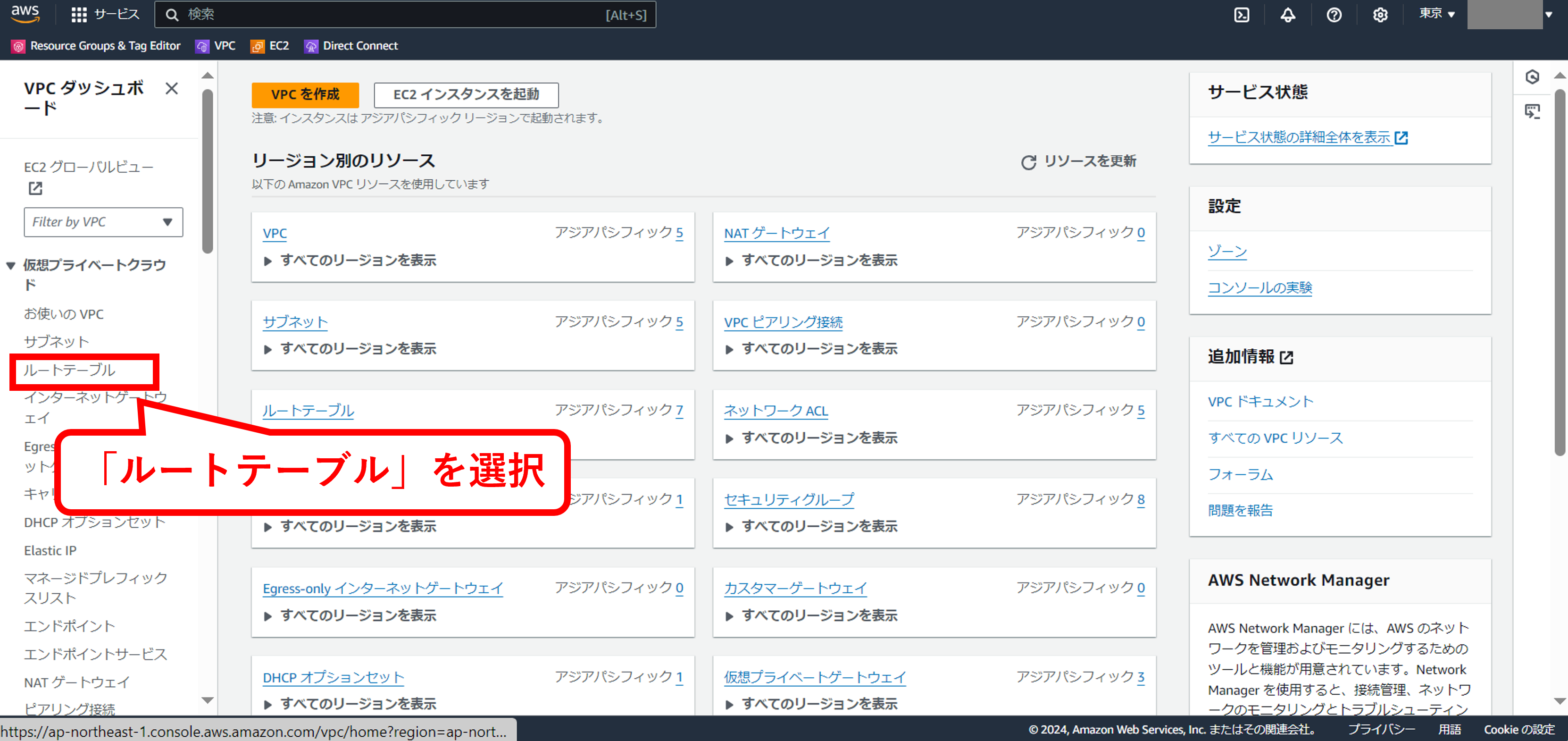1568x741 pixels.
Task: Click the search magnifier icon
Action: tap(172, 15)
